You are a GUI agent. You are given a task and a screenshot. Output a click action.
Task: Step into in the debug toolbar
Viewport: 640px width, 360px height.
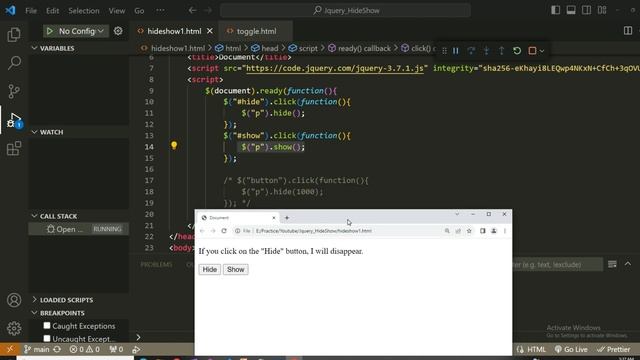(x=486, y=51)
